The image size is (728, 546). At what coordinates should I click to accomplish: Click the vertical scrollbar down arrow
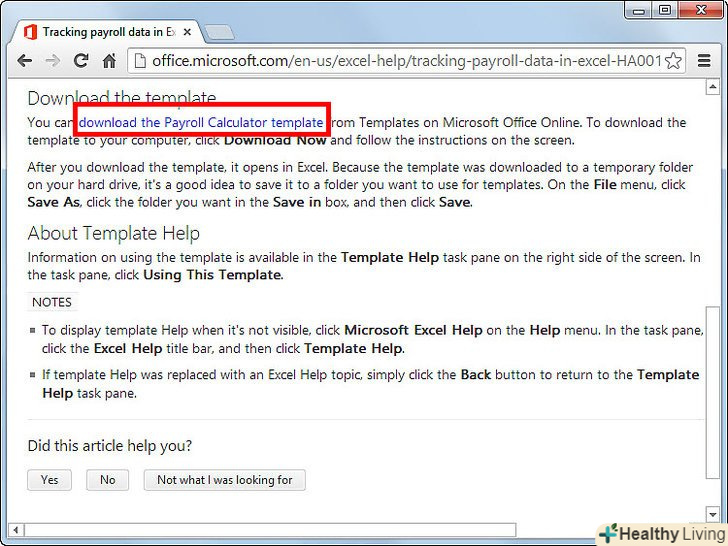pyautogui.click(x=713, y=514)
